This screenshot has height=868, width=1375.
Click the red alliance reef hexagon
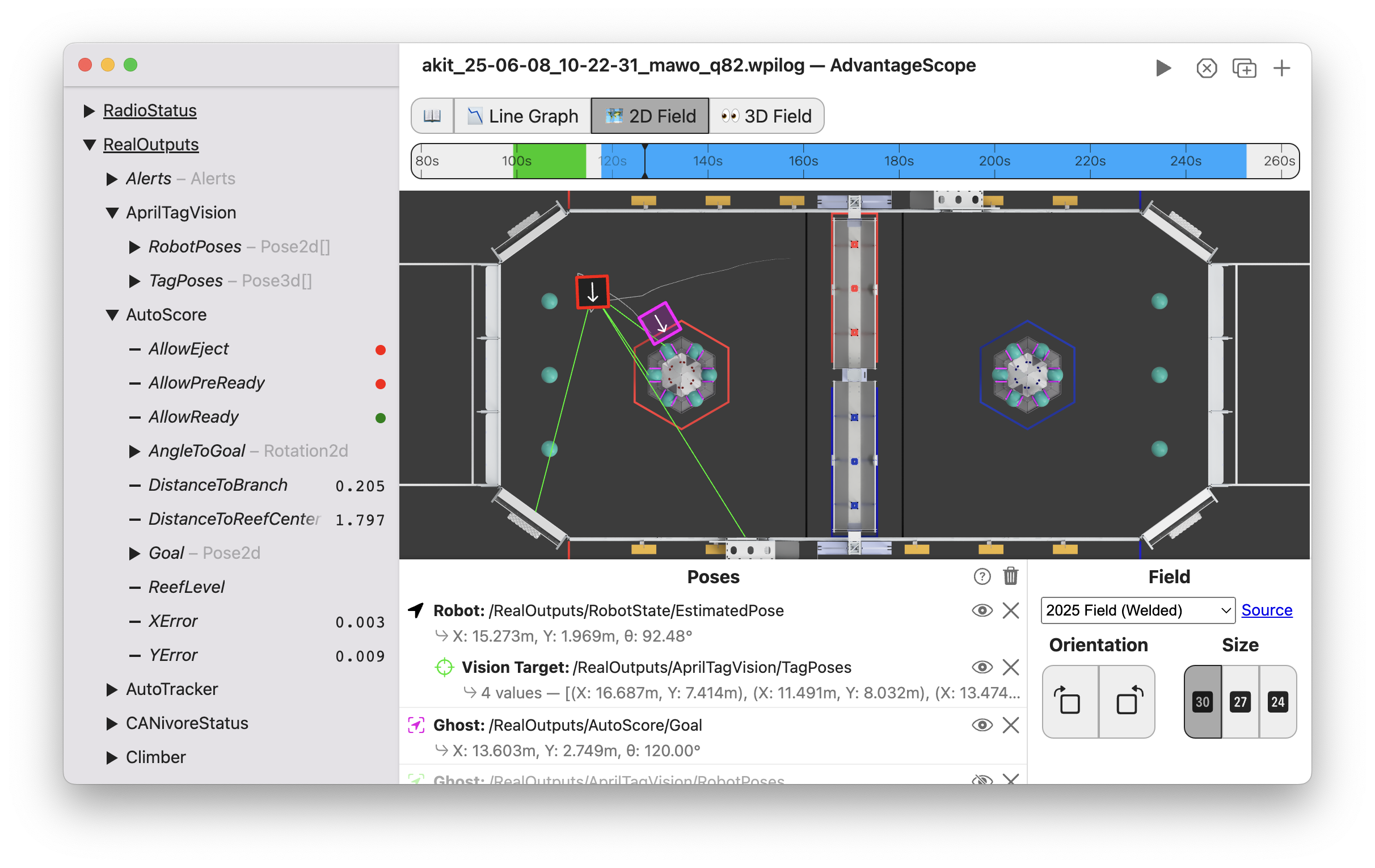coord(681,375)
